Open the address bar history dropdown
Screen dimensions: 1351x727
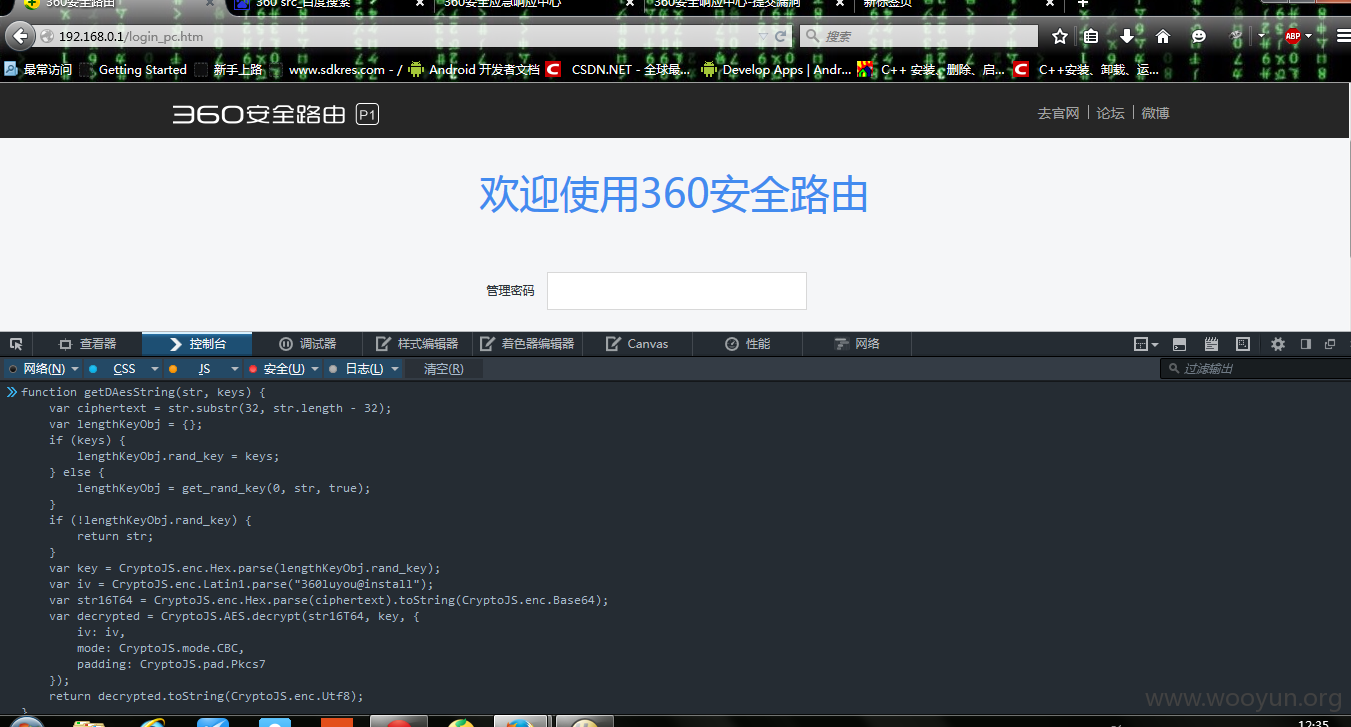(763, 36)
